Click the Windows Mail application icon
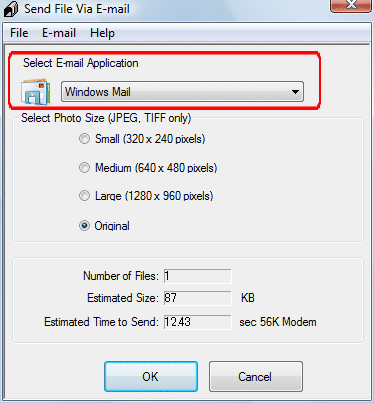Image resolution: width=374 pixels, height=403 pixels. pyautogui.click(x=36, y=92)
